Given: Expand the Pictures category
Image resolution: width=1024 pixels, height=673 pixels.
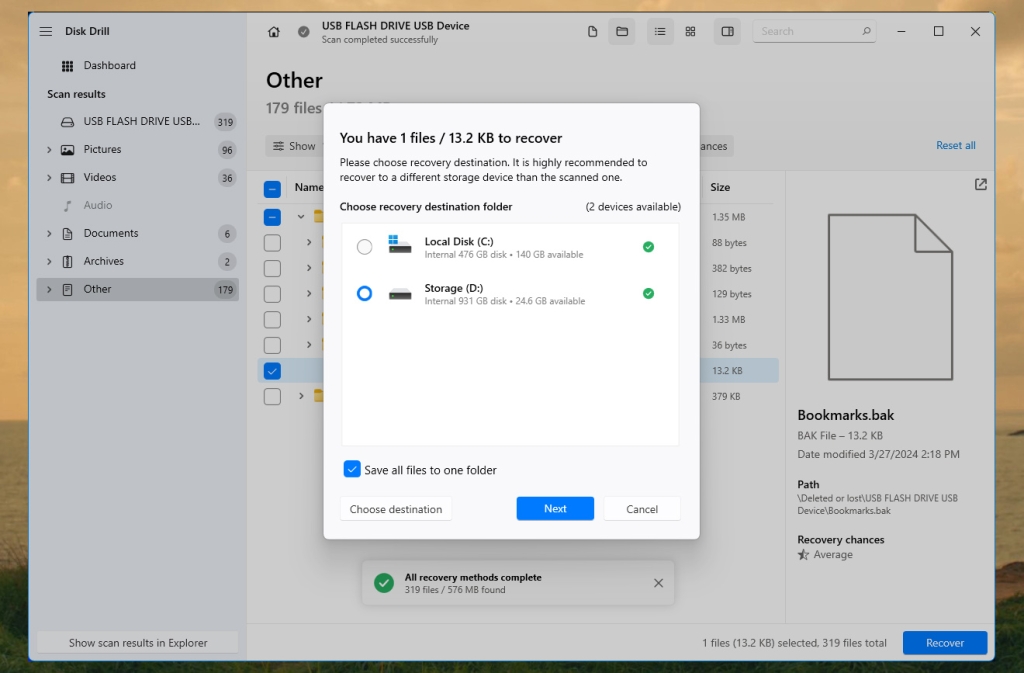Looking at the screenshot, I should (x=48, y=149).
